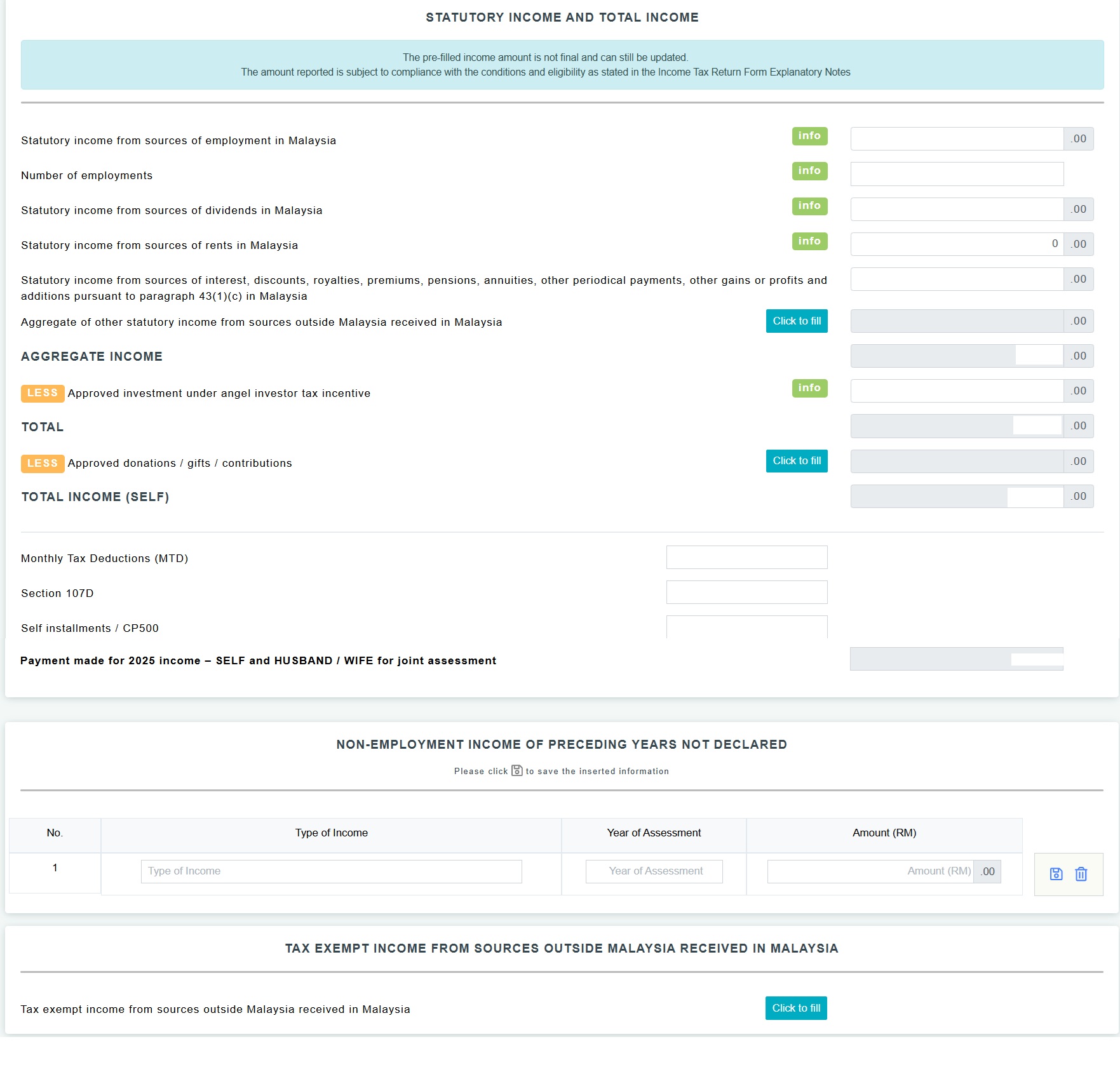This screenshot has width=1120, height=1065.
Task: Click the 'Section 107D' label
Action: (57, 594)
